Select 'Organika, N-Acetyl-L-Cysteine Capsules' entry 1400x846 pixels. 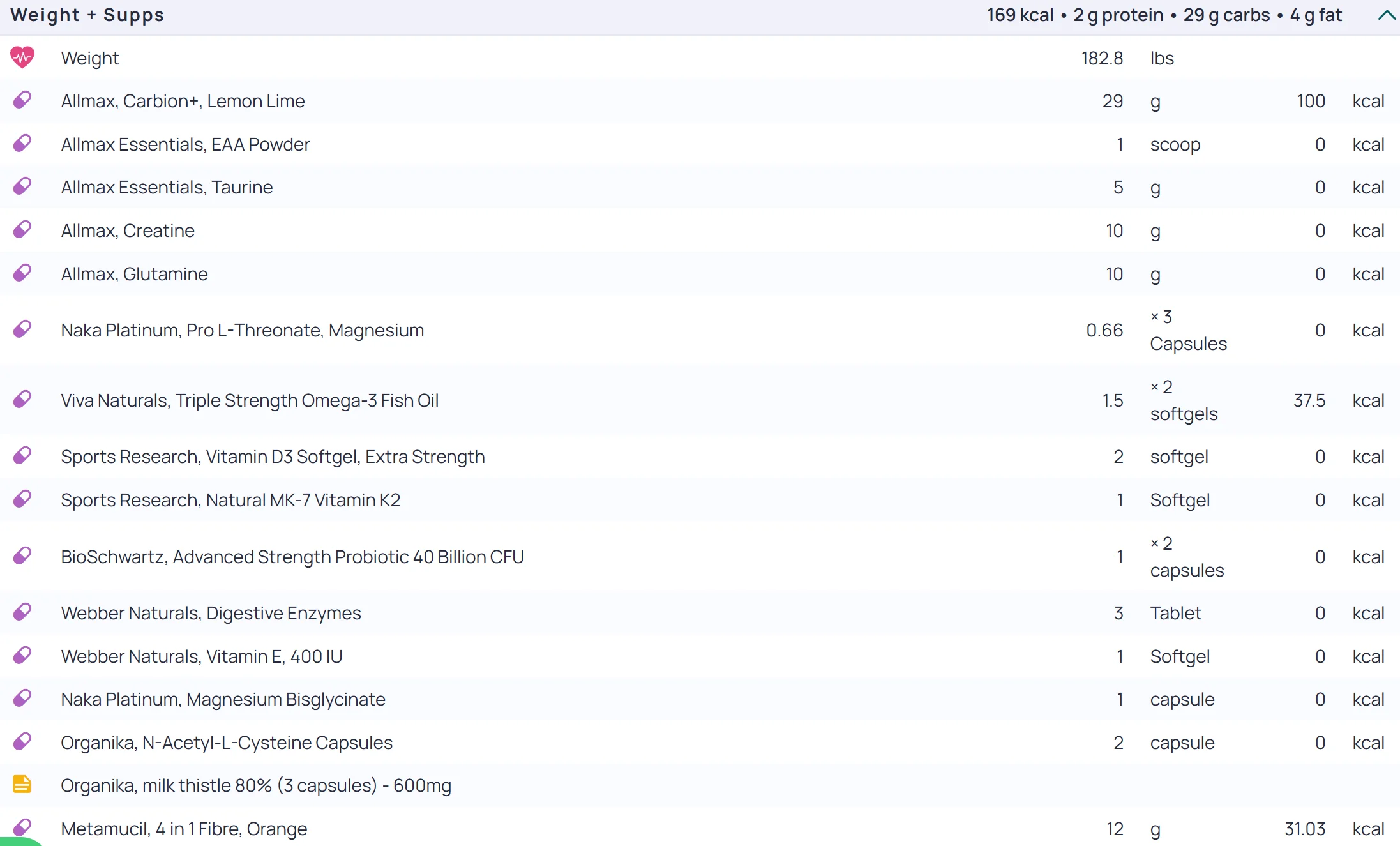click(x=227, y=743)
